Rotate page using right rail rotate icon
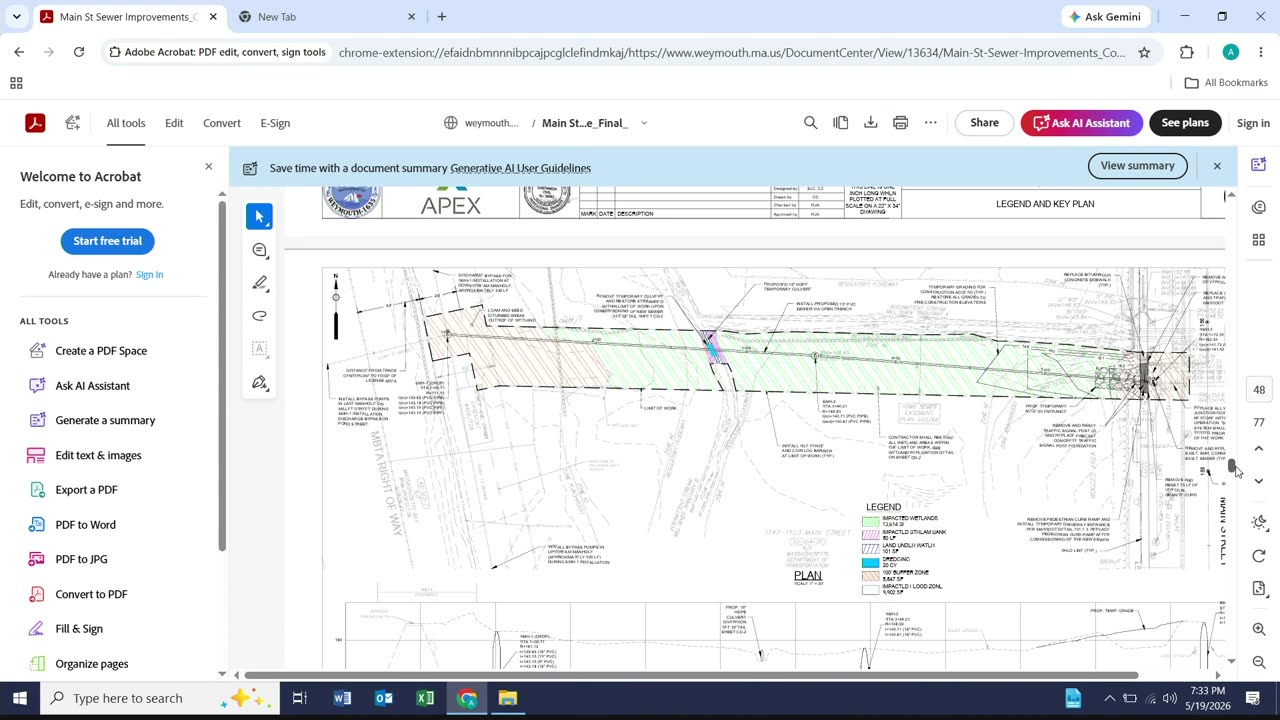This screenshot has width=1280, height=720. 1259,556
